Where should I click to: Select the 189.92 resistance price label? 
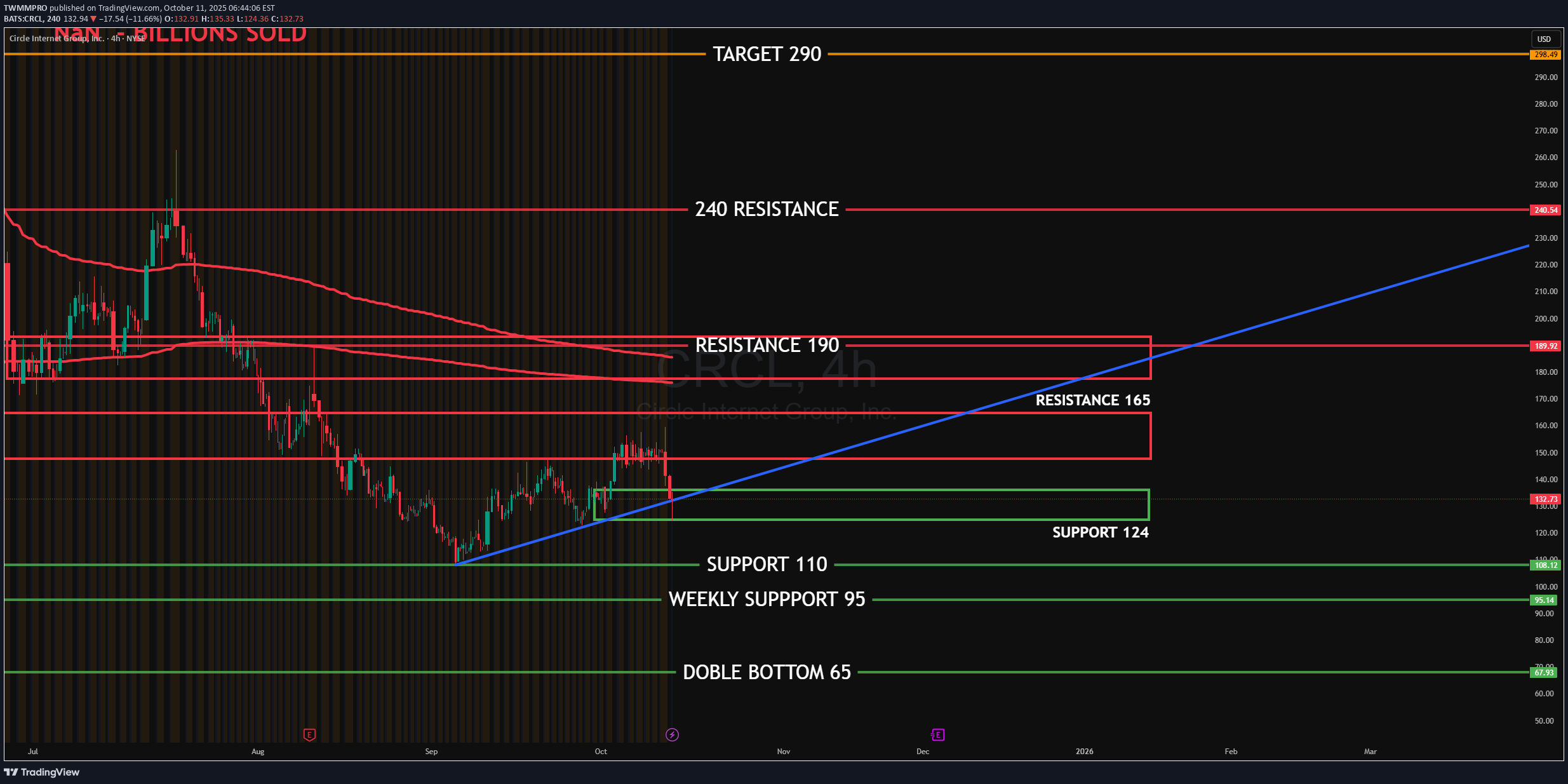(1545, 346)
